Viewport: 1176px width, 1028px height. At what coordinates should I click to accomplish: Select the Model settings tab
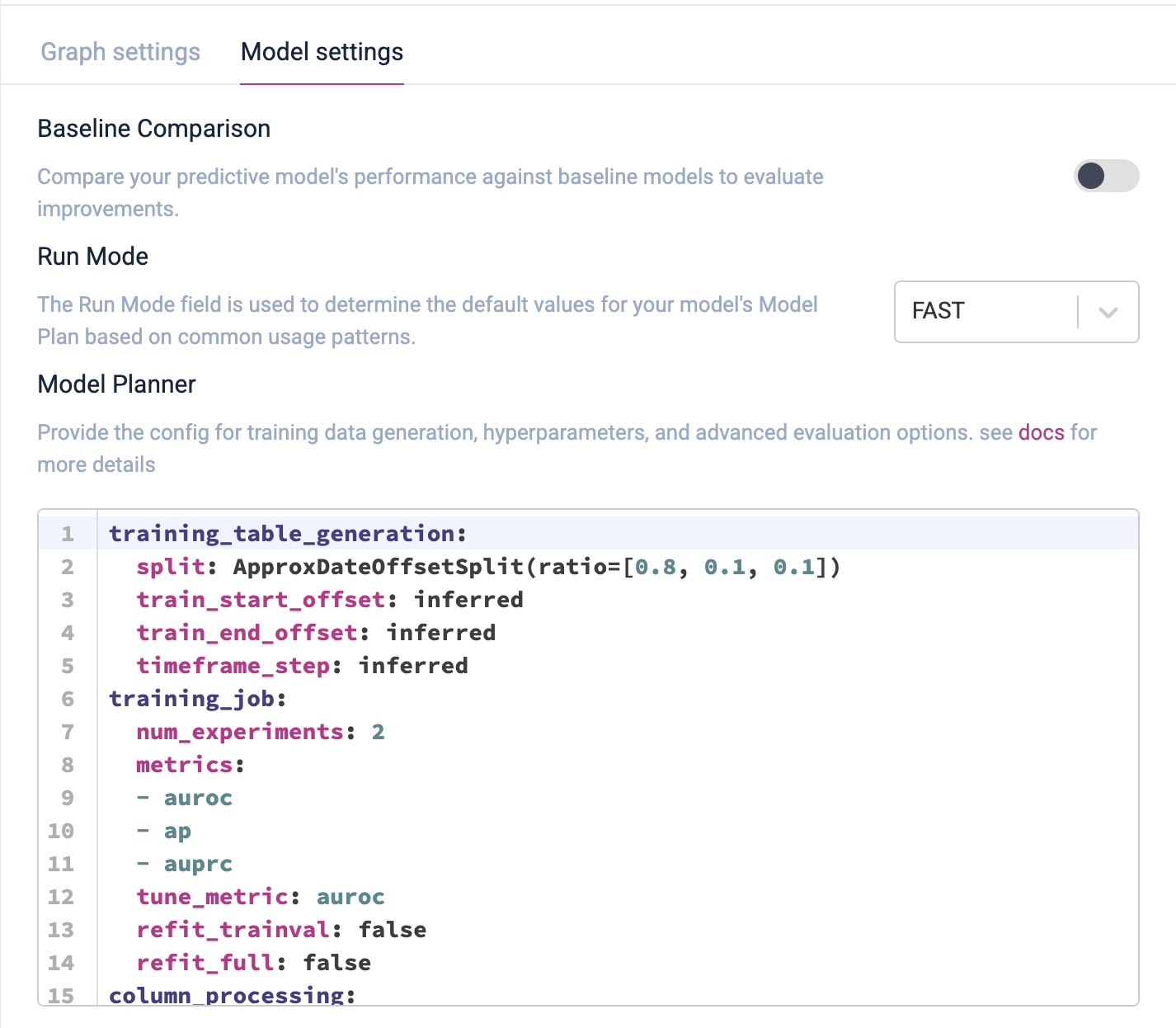pos(322,52)
